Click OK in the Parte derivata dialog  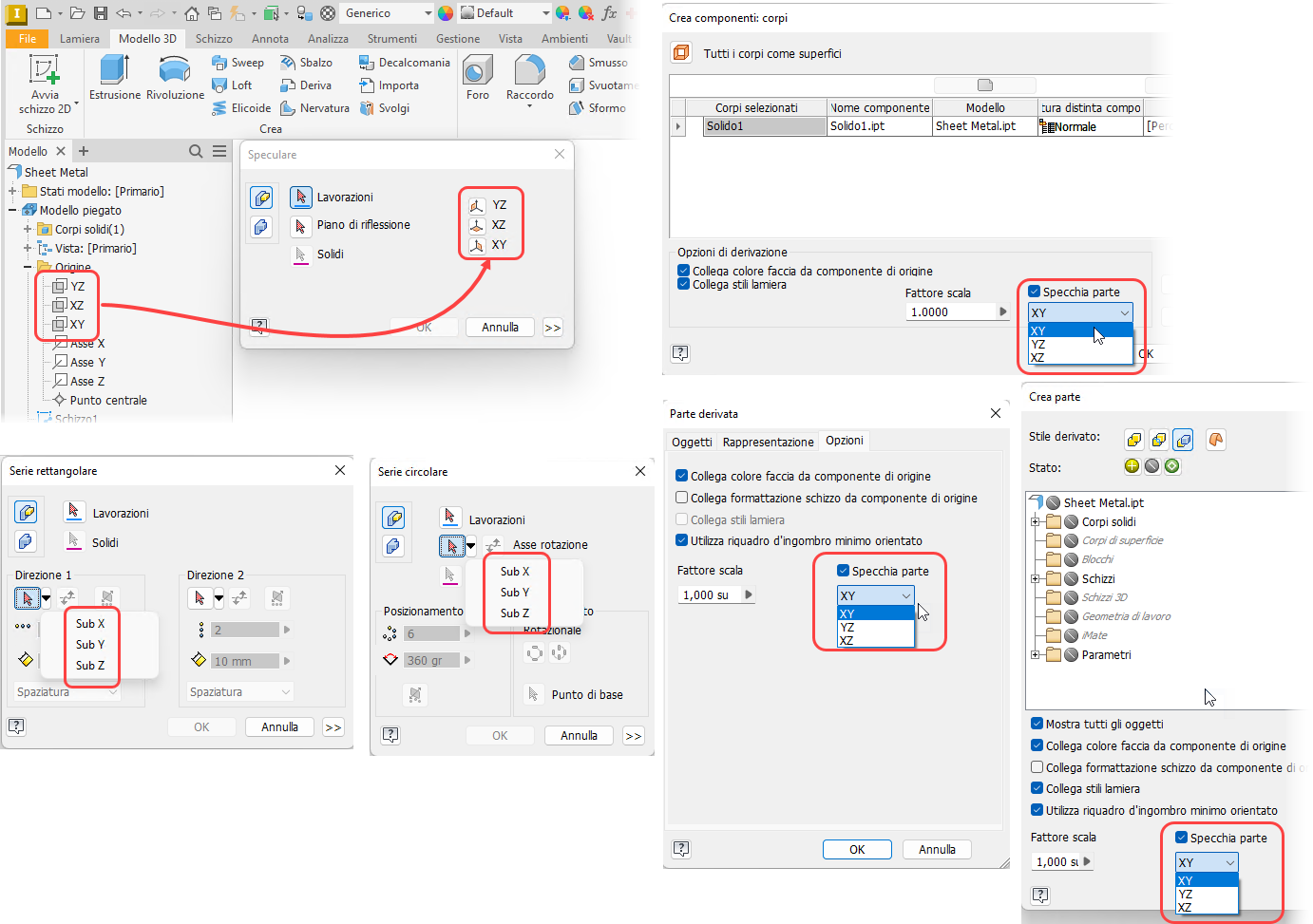[x=857, y=850]
